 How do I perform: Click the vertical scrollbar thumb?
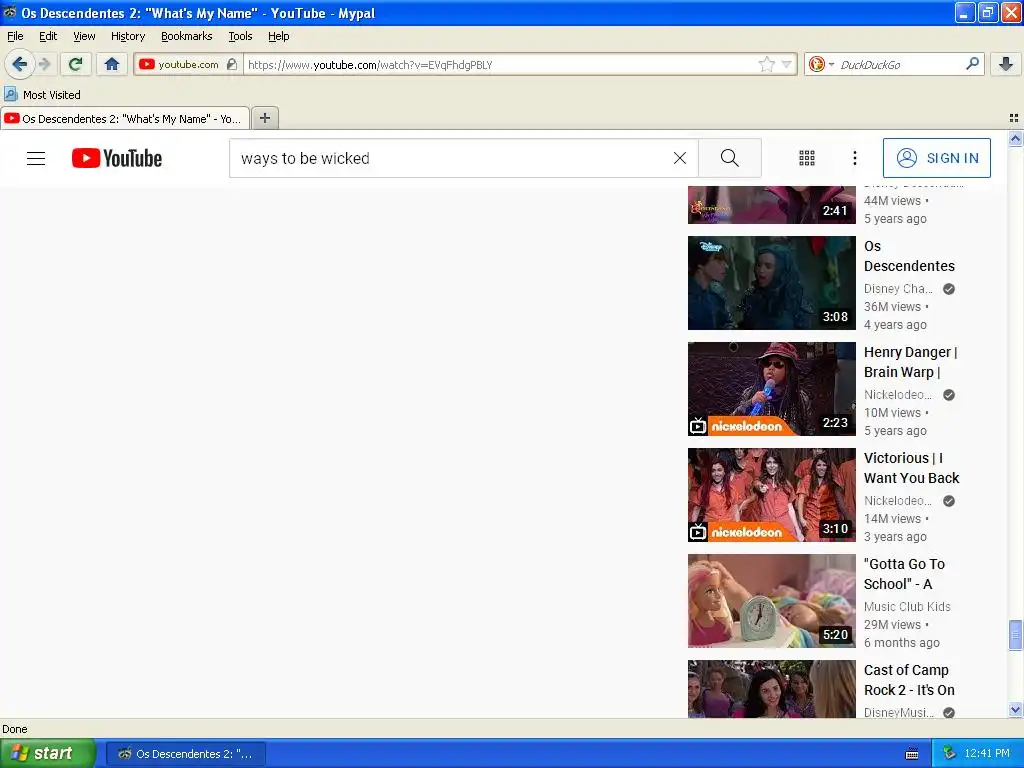[1015, 635]
